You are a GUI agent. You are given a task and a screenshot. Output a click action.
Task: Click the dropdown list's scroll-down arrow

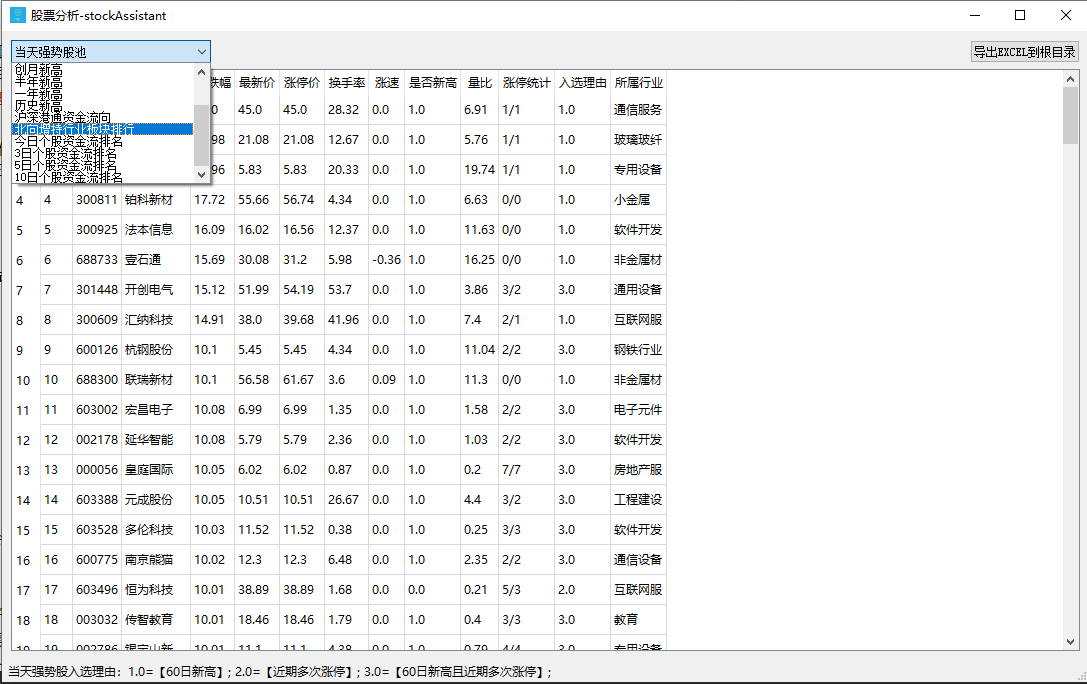[202, 174]
